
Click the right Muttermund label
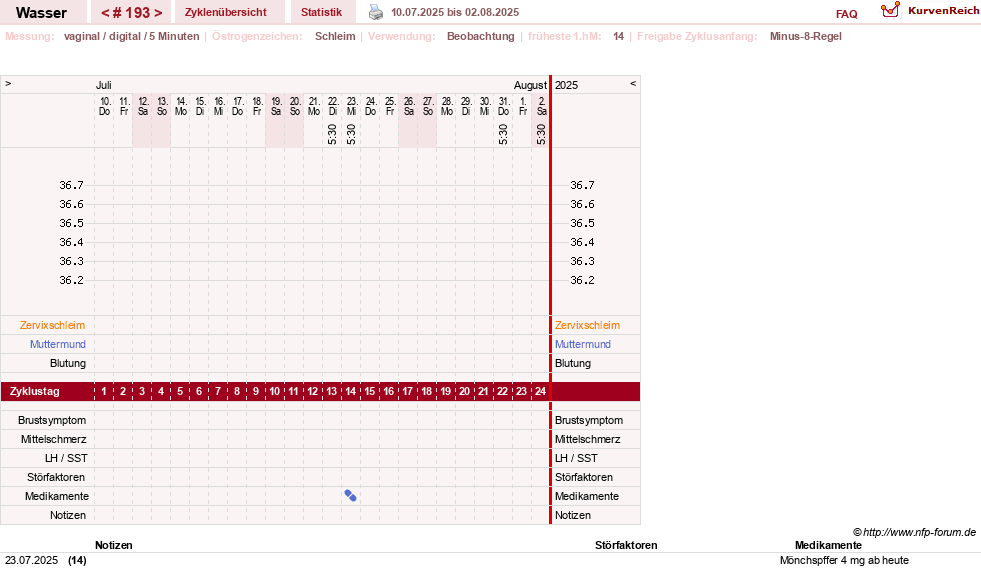[x=582, y=344]
